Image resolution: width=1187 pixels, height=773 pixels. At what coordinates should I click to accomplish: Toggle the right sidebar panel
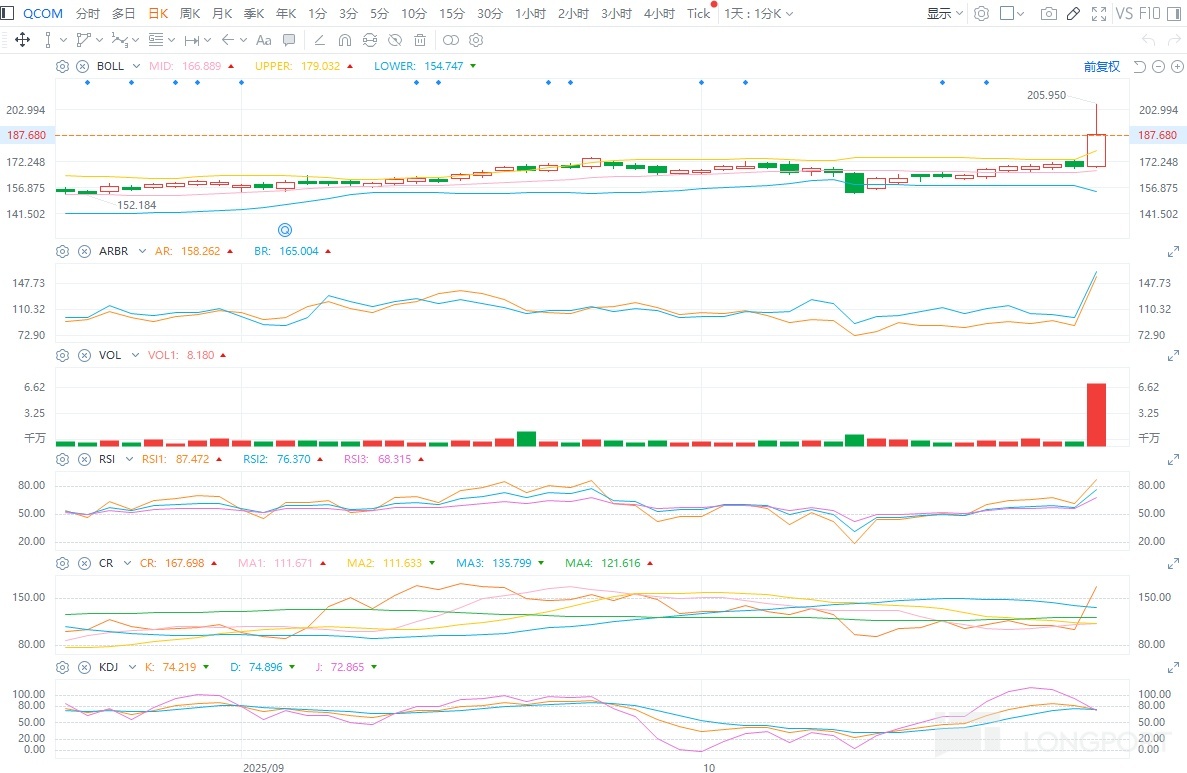[x=1177, y=14]
